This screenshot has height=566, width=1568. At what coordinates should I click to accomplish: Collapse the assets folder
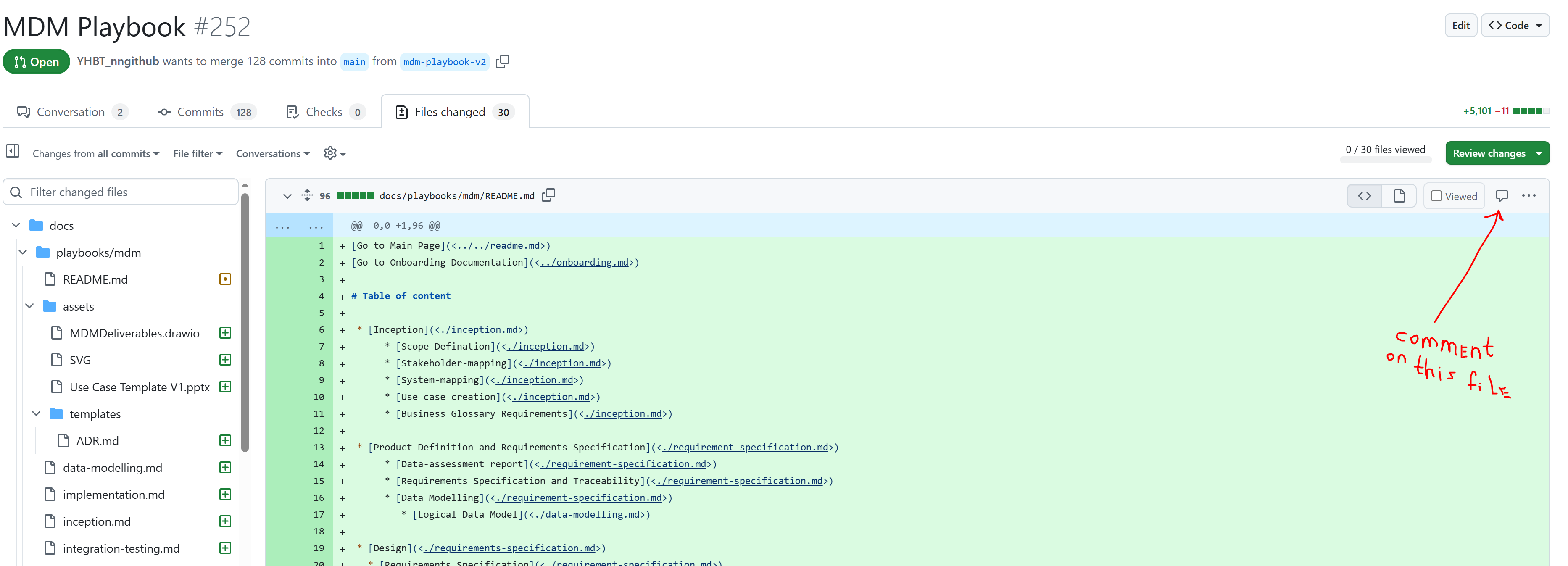(30, 306)
